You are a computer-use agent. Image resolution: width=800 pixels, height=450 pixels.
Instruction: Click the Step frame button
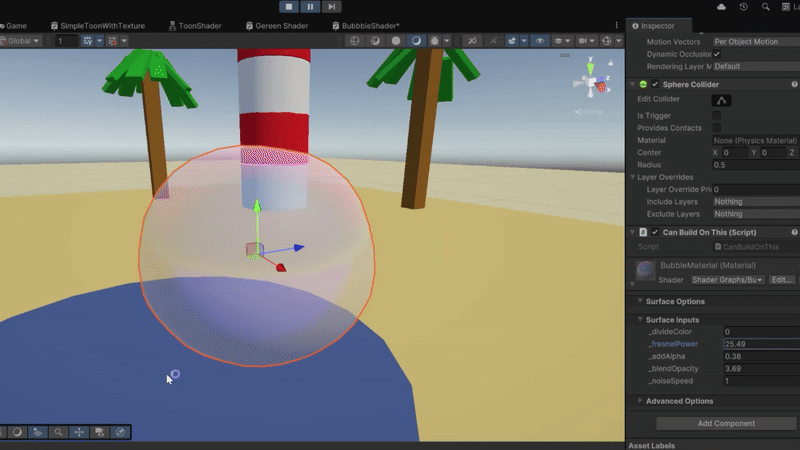point(332,7)
